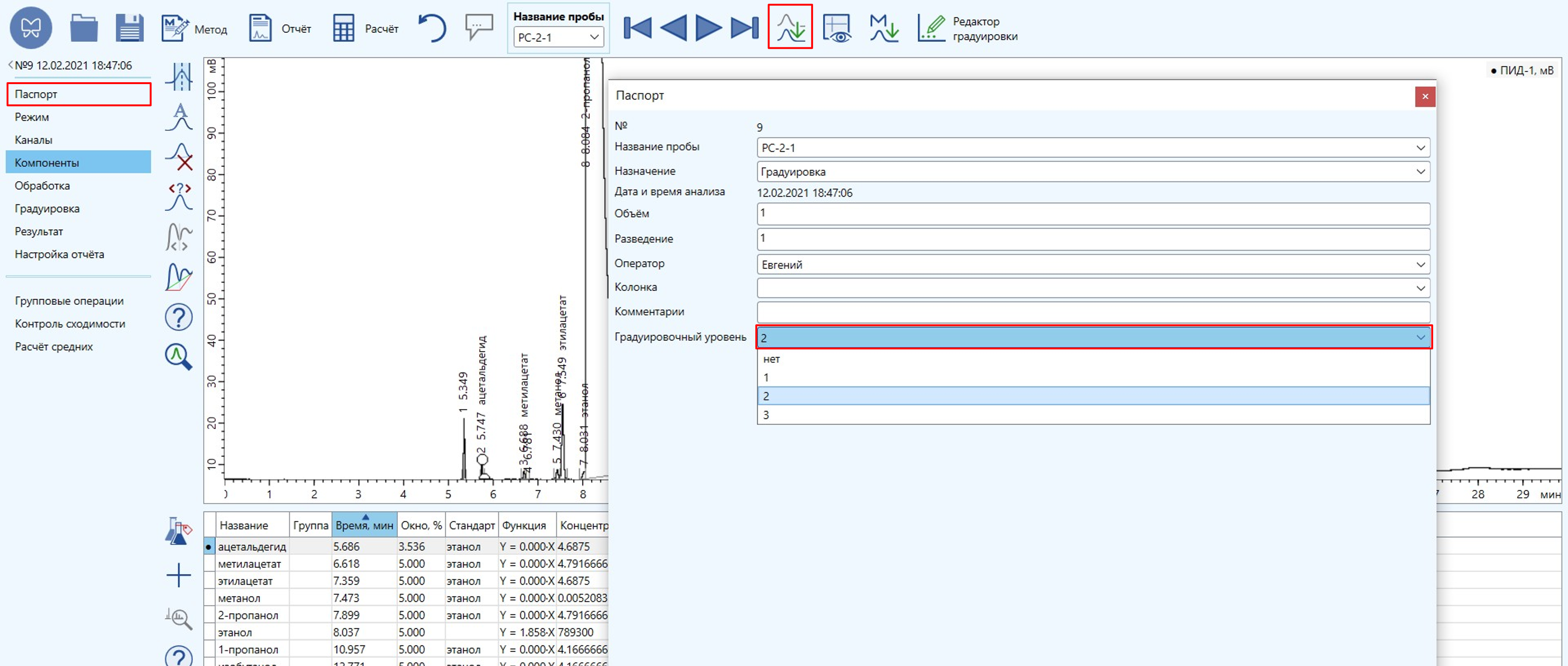Click the magnifier peak search icon
The width and height of the screenshot is (1568, 666).
pos(179,357)
